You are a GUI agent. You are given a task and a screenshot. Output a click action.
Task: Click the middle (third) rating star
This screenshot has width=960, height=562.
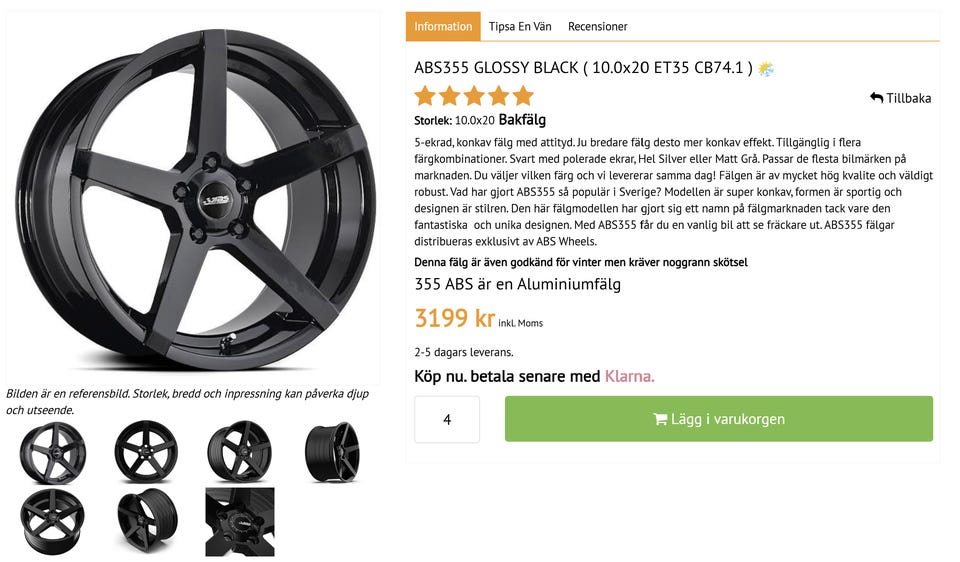tap(474, 97)
